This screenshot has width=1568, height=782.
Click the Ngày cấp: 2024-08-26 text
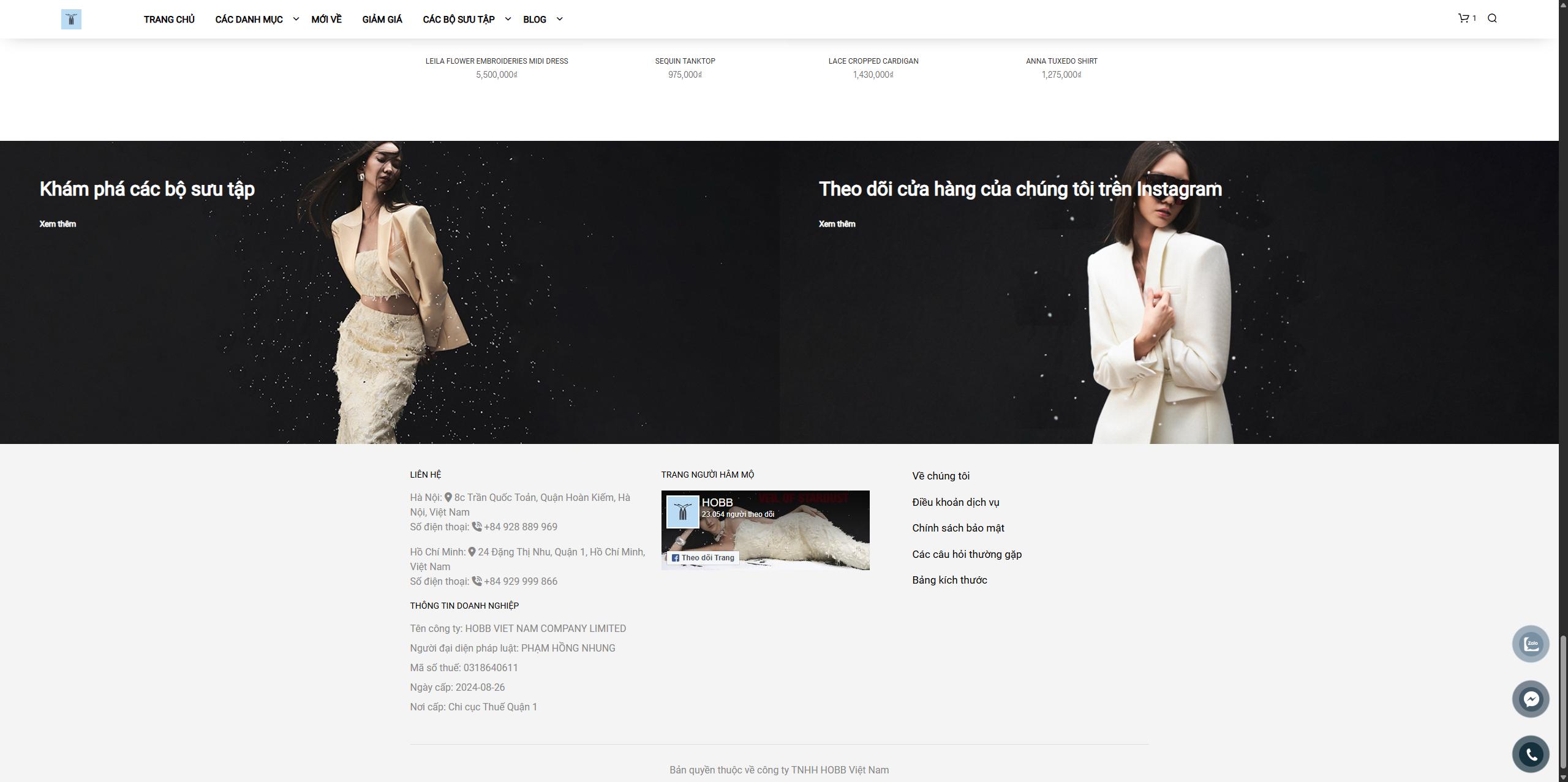[x=457, y=687]
